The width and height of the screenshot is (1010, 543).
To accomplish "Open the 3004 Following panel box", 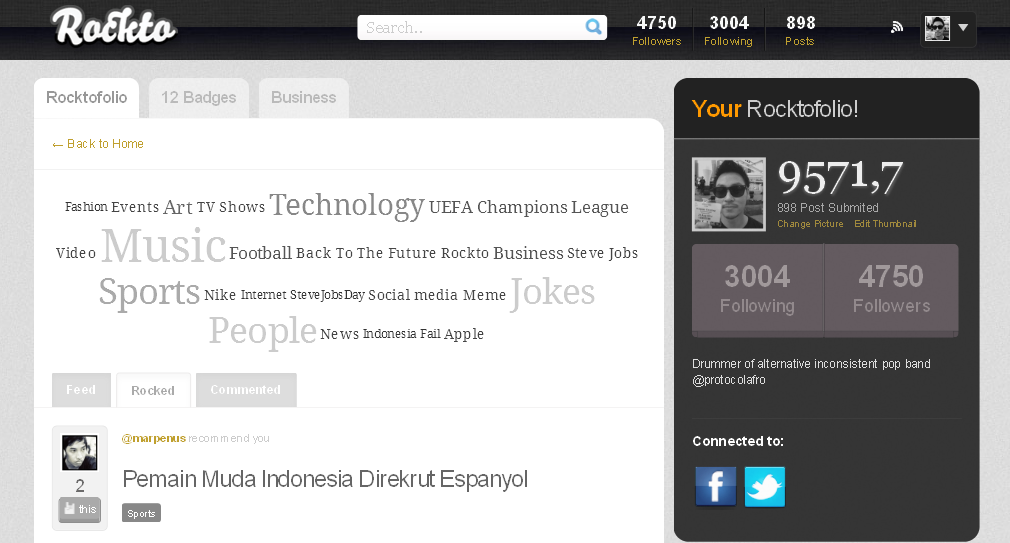I will pyautogui.click(x=758, y=290).
